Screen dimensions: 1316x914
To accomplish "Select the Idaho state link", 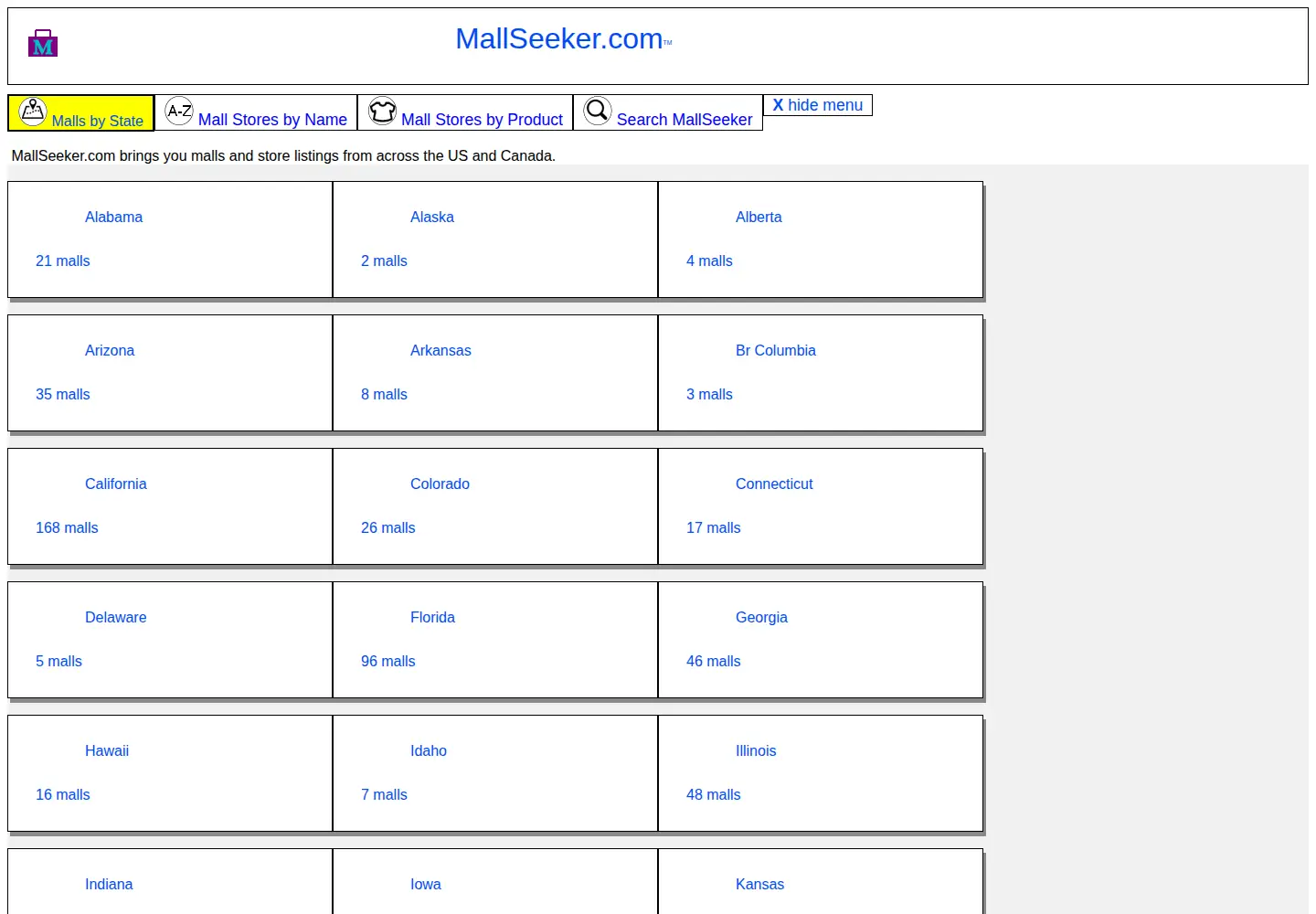I will (x=429, y=750).
